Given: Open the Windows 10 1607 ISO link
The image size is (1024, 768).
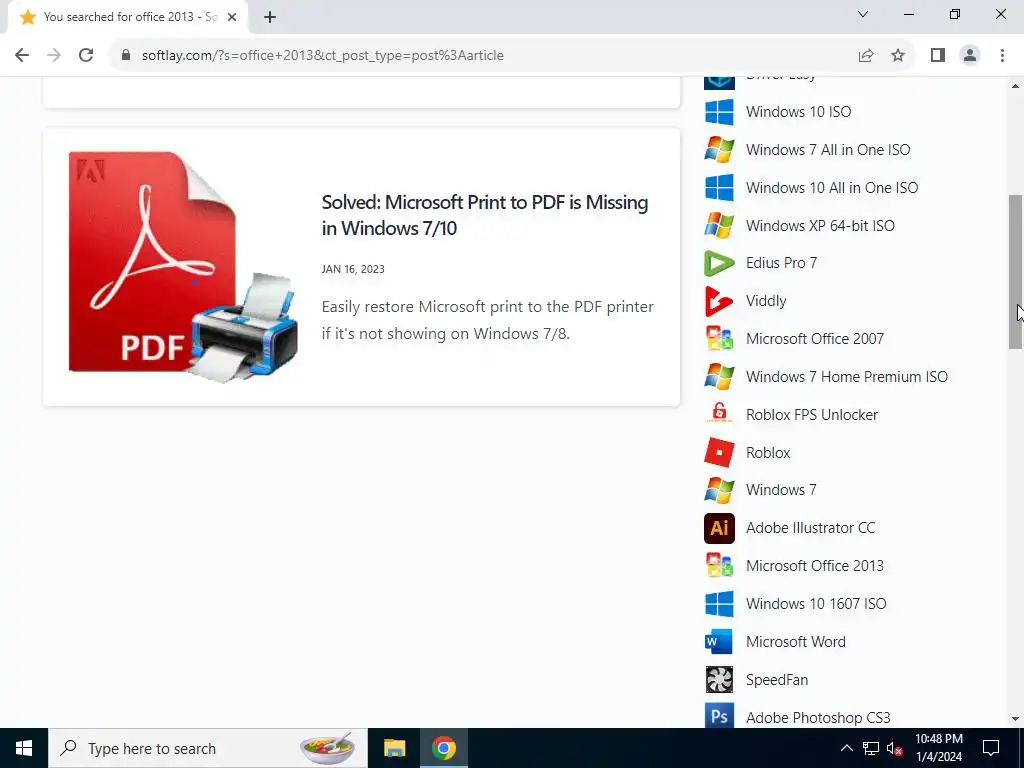Looking at the screenshot, I should tap(816, 603).
